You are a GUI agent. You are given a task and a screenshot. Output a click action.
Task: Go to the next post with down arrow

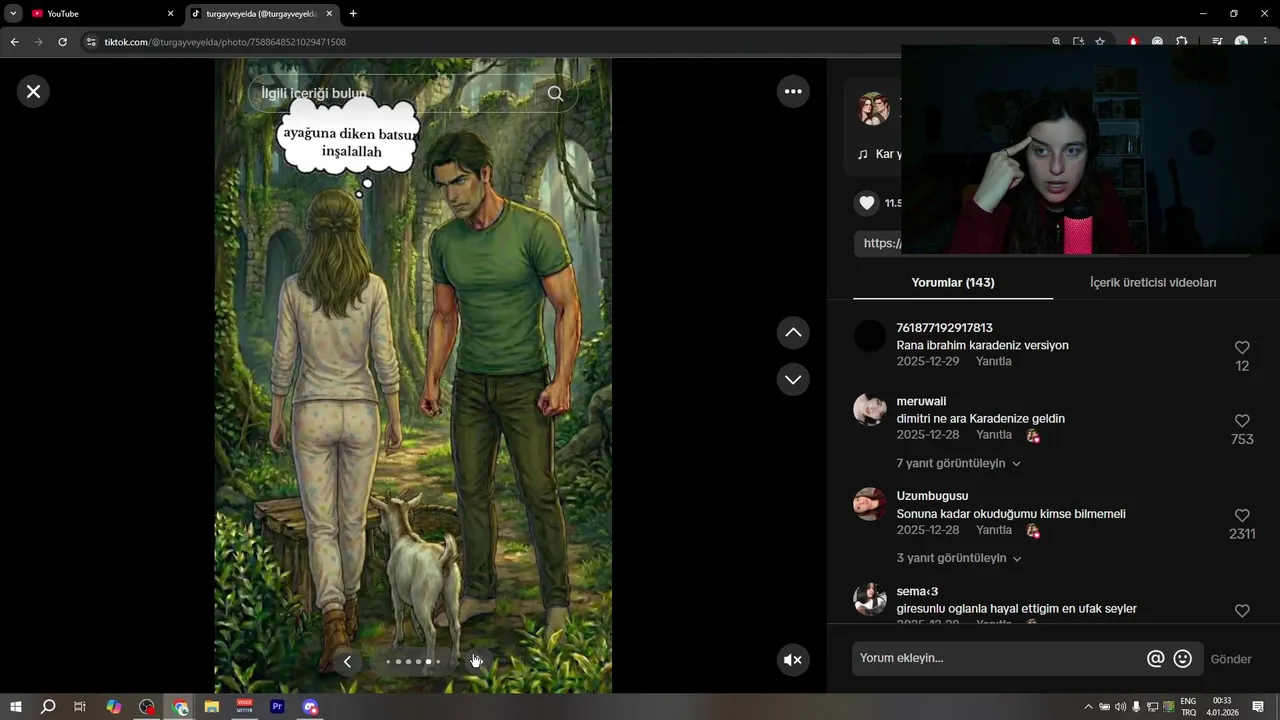click(793, 380)
